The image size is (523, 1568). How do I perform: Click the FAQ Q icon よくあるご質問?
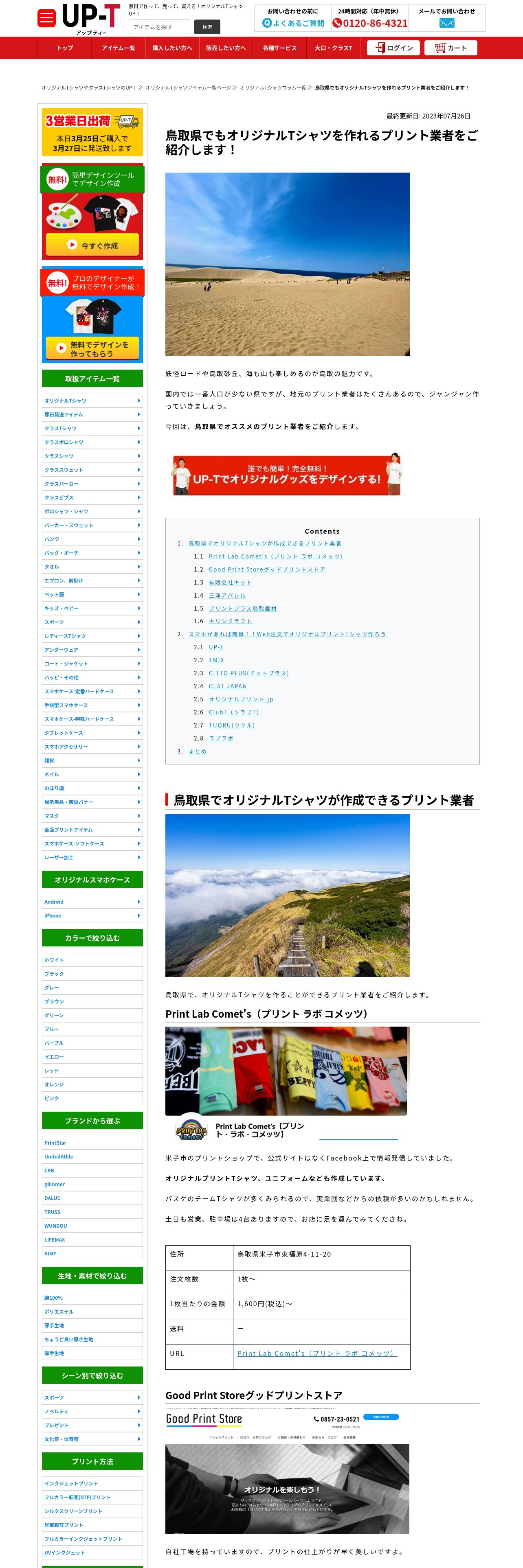[293, 23]
